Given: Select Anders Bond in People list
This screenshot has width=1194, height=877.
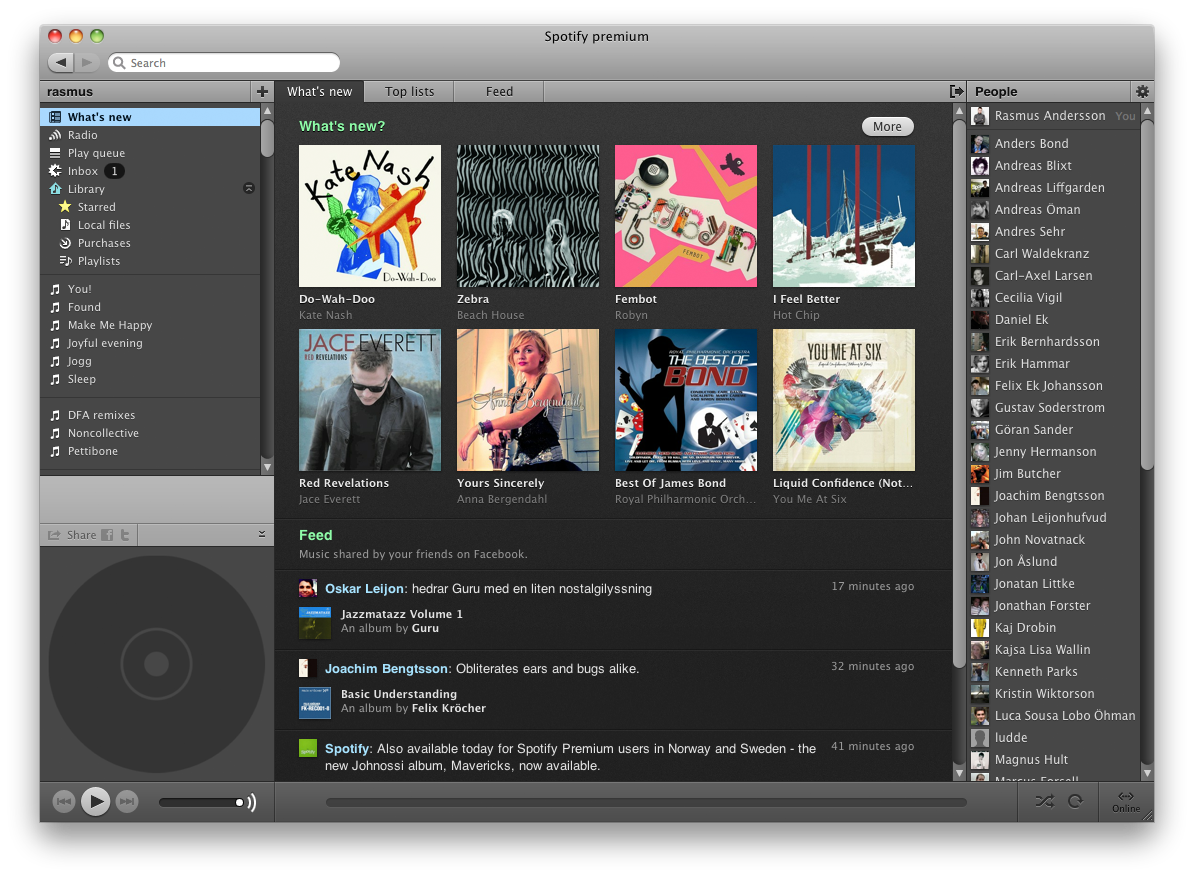Looking at the screenshot, I should click(x=1054, y=144).
